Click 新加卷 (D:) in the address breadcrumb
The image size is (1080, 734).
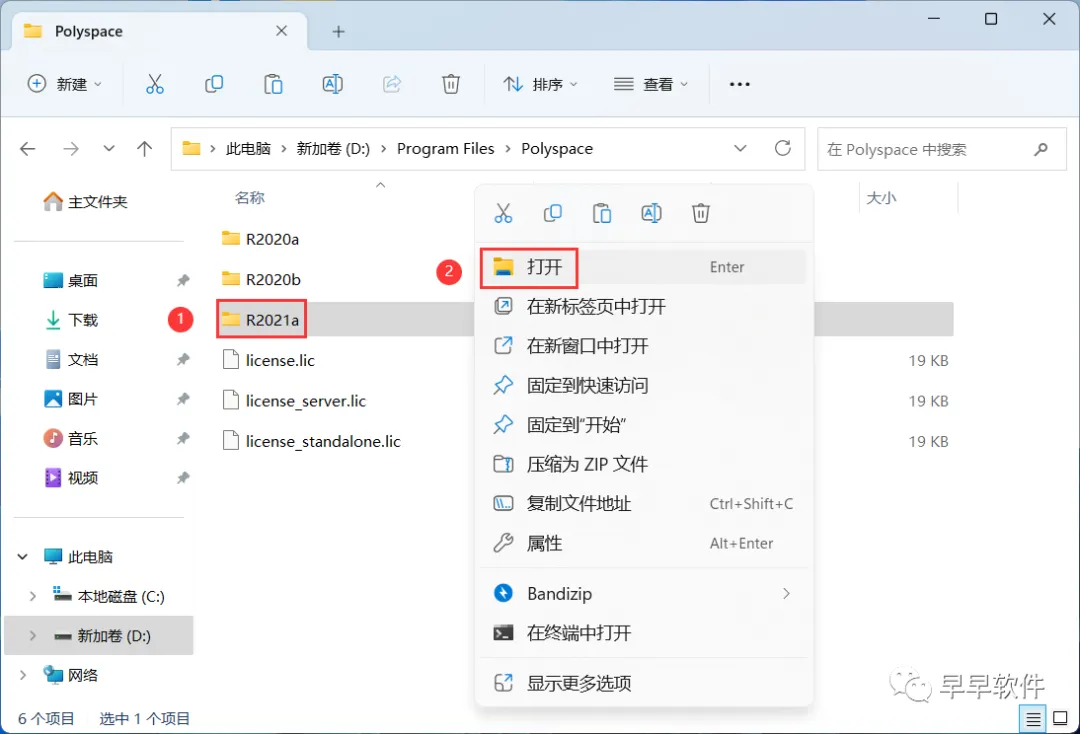click(x=333, y=149)
